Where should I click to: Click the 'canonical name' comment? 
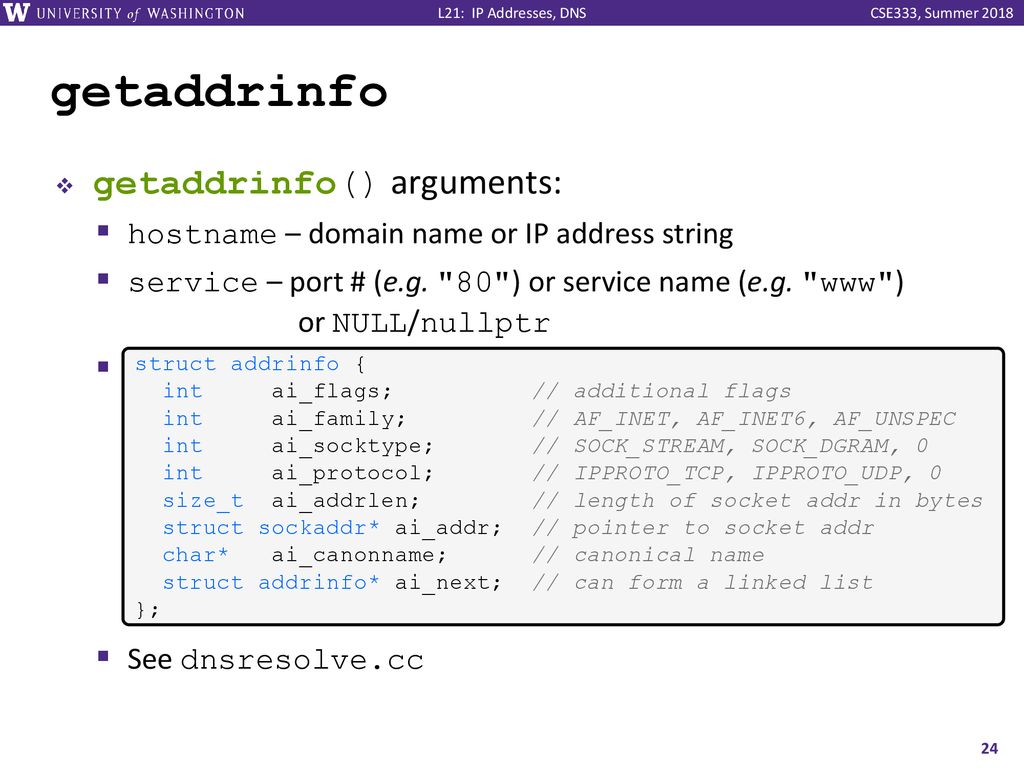tap(669, 555)
